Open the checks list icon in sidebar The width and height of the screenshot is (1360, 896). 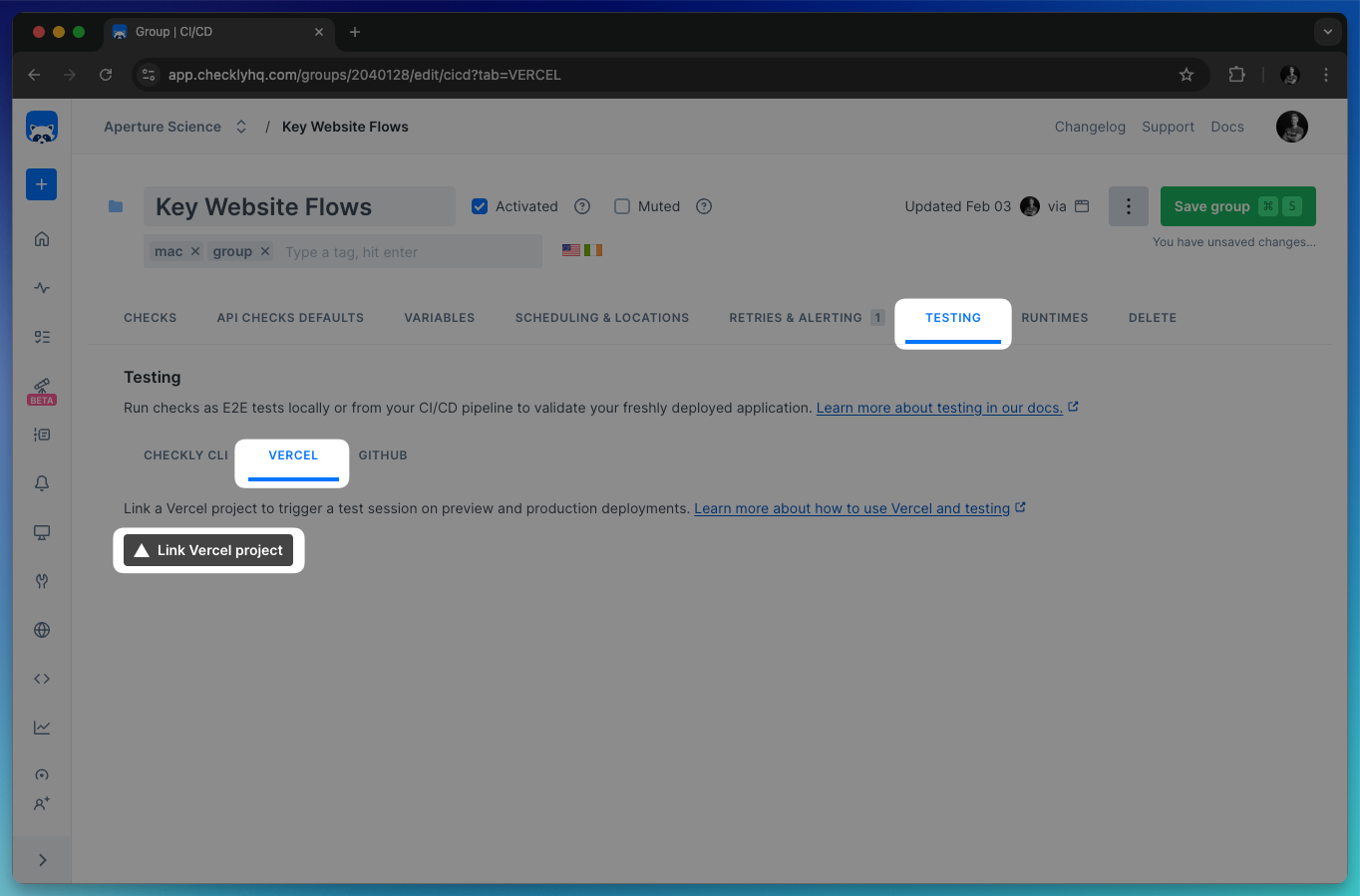click(x=41, y=337)
